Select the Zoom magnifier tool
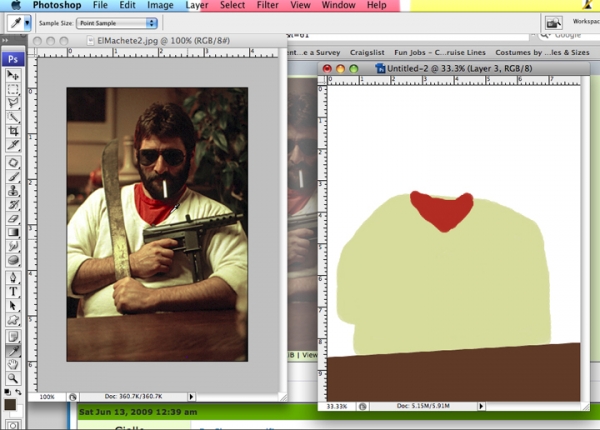The height and width of the screenshot is (430, 600). pyautogui.click(x=13, y=379)
